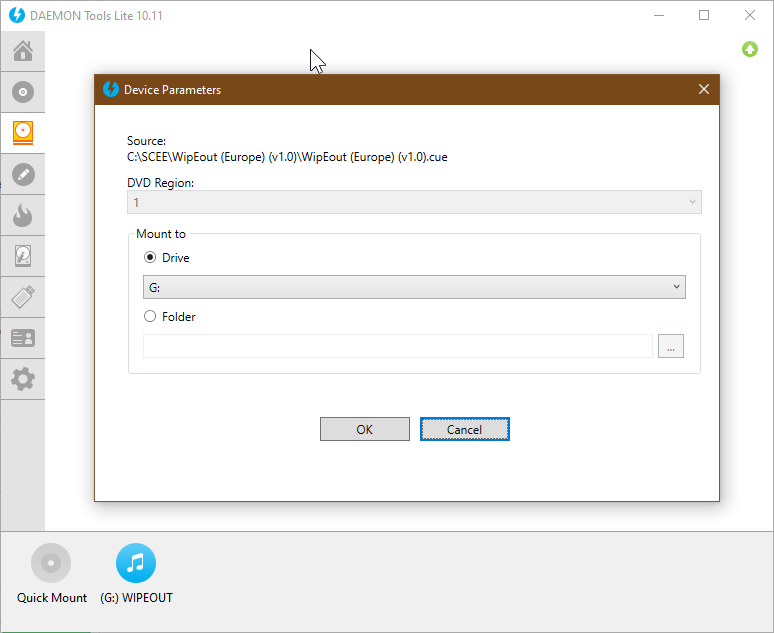Maximize the DAEMON Tools Lite window
This screenshot has height=633, width=774.
point(704,15)
